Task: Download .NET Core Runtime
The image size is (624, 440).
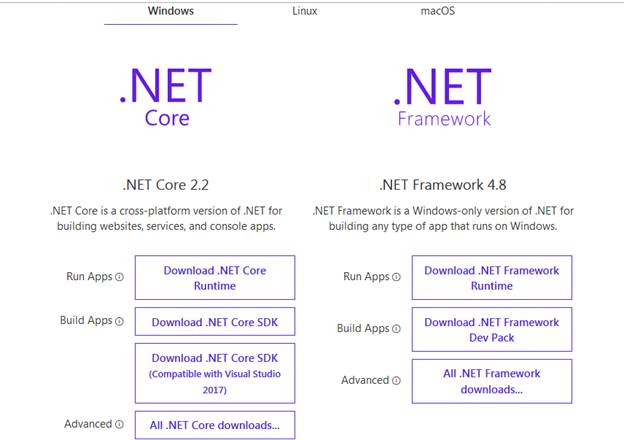Action: pos(215,278)
